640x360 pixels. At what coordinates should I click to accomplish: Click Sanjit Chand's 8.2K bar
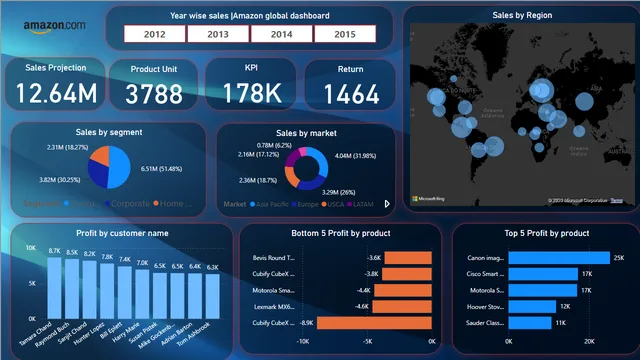coord(89,290)
